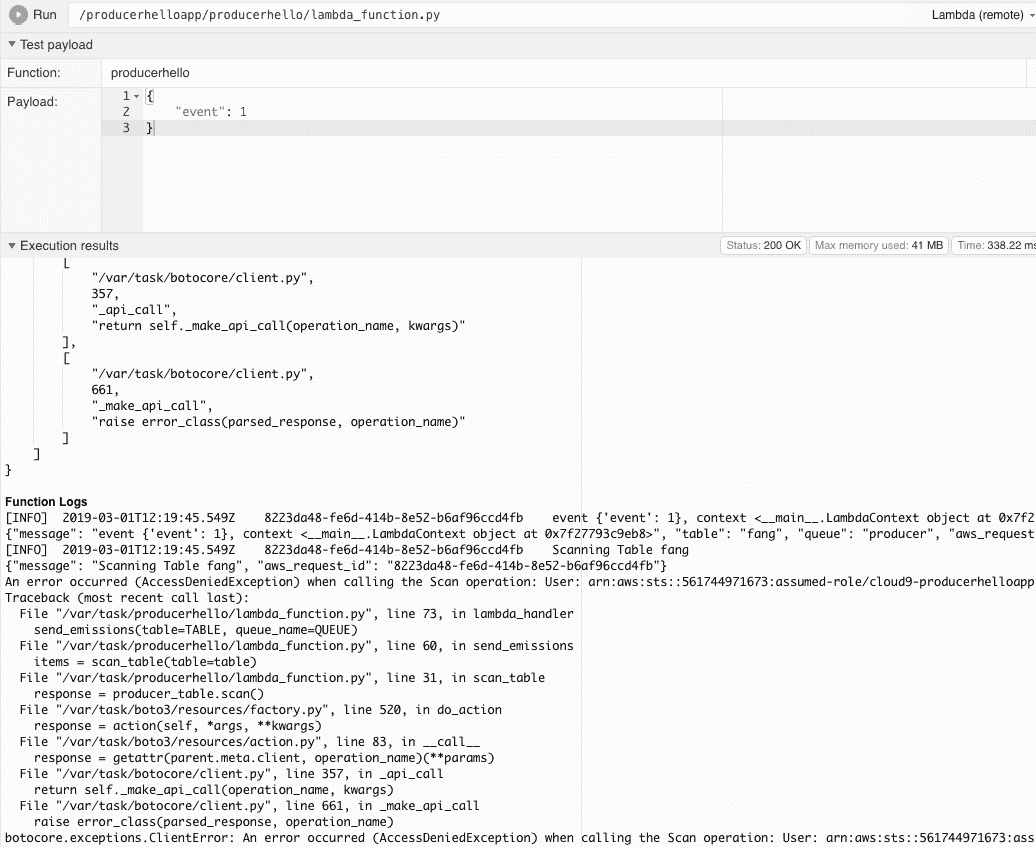Image resolution: width=1036 pixels, height=847 pixels.
Task: Click "Traceback (most recent call last):" line
Action: [x=127, y=598]
